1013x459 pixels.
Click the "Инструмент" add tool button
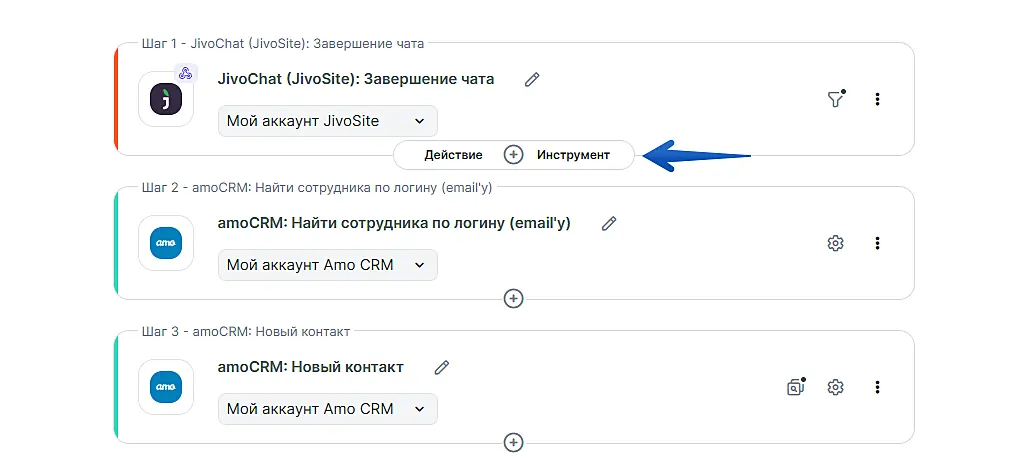tap(573, 155)
